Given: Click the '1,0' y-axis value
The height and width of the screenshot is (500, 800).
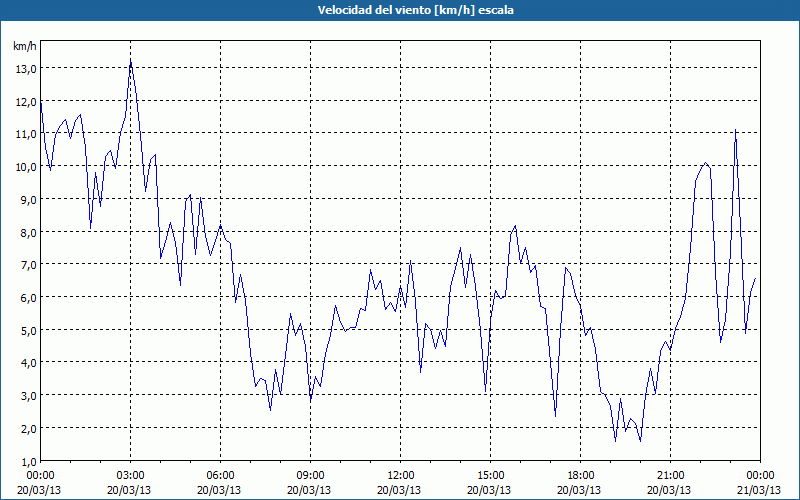Looking at the screenshot, I should pyautogui.click(x=28, y=461).
